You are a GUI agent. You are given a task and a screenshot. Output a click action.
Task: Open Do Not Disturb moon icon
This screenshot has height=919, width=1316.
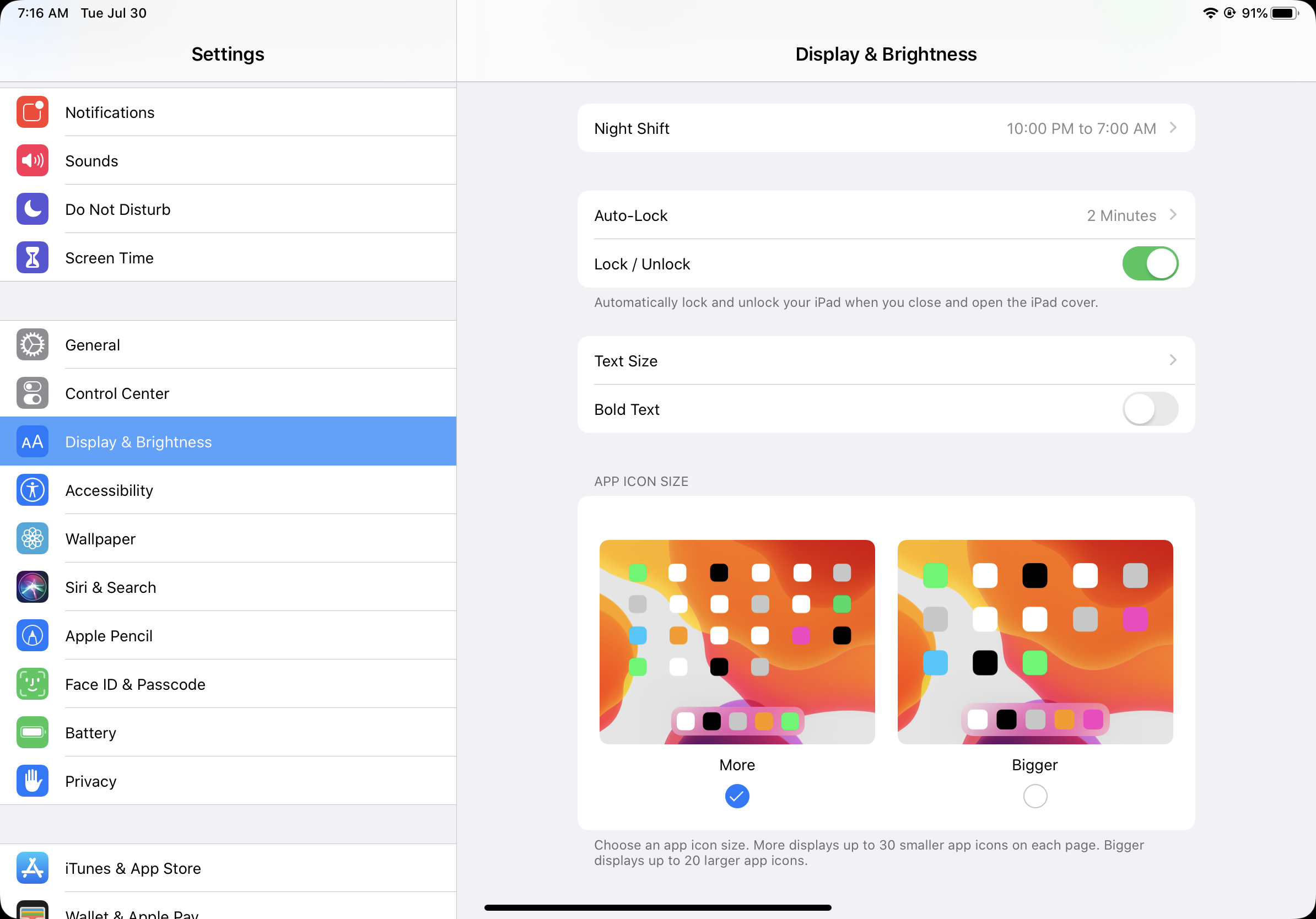[32, 209]
